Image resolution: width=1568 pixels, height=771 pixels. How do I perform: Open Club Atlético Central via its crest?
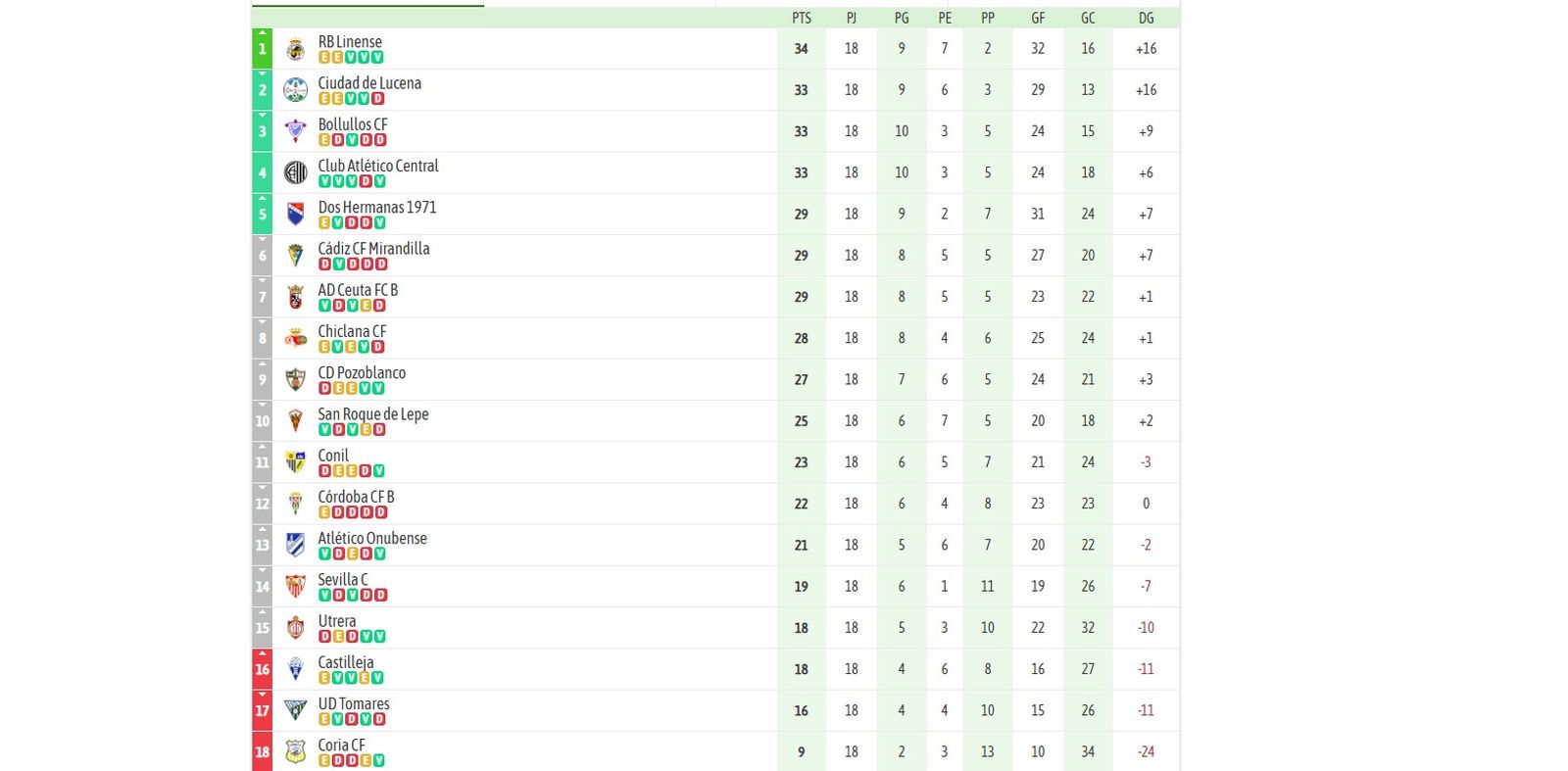point(296,171)
